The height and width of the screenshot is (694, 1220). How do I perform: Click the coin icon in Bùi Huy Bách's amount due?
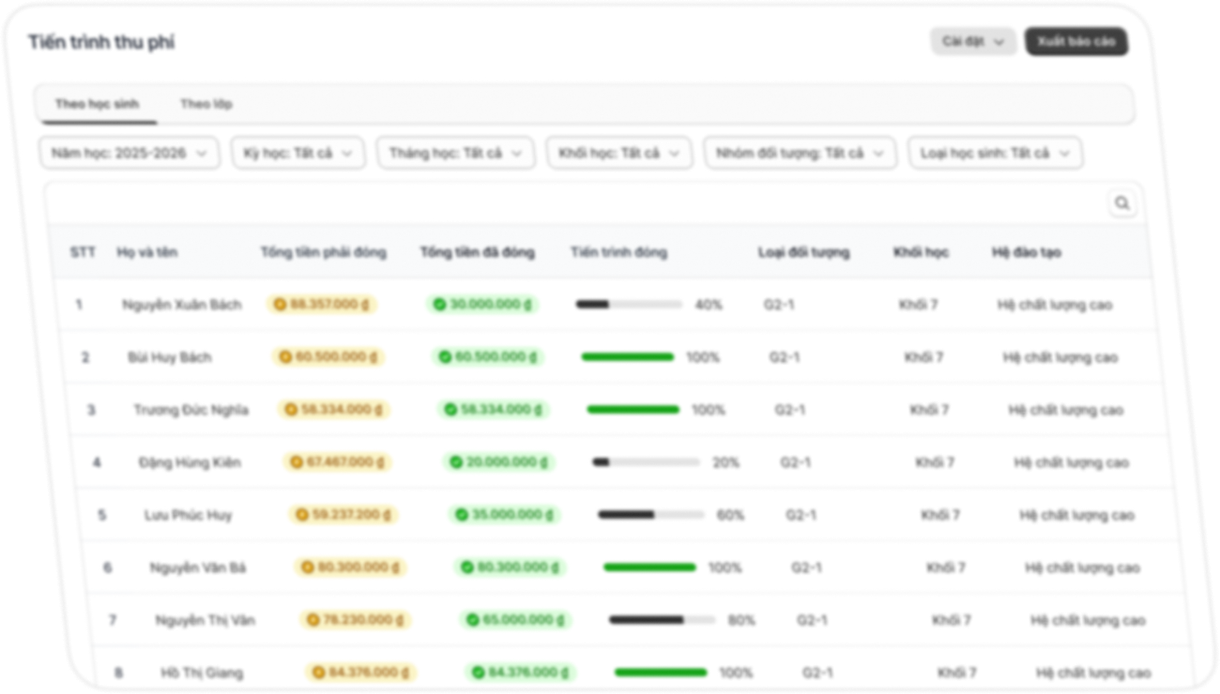coord(285,357)
